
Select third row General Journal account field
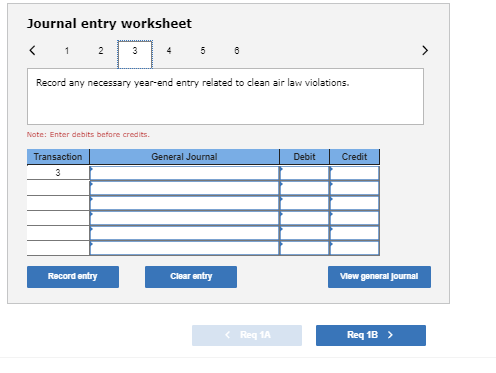184,203
